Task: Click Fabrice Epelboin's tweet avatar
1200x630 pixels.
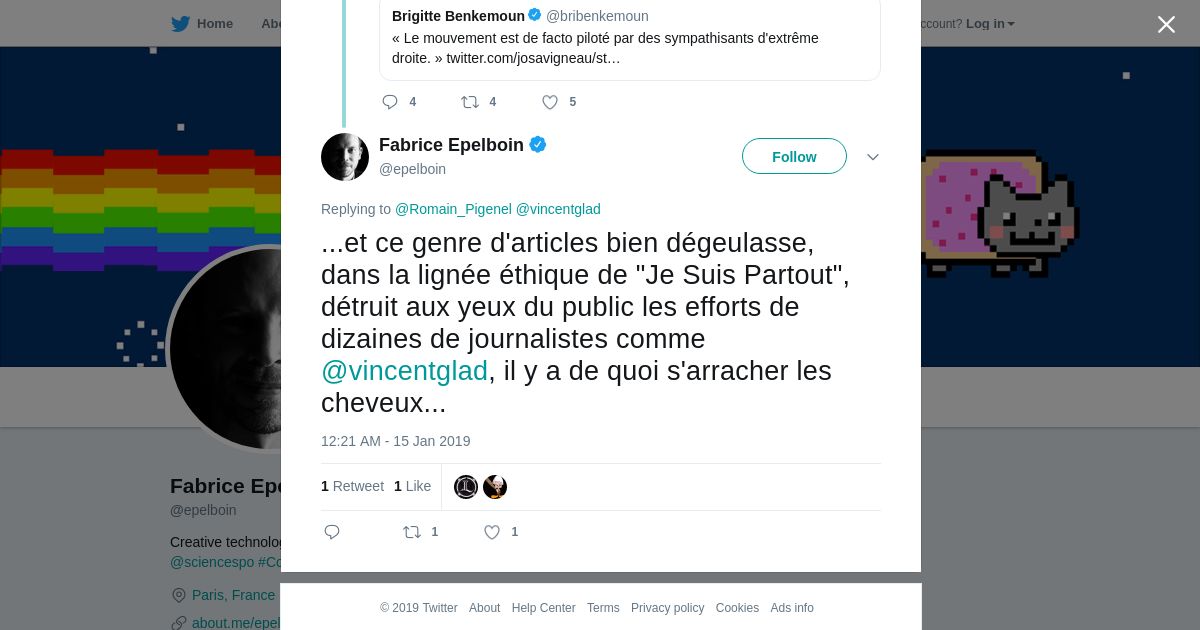Action: coord(345,157)
